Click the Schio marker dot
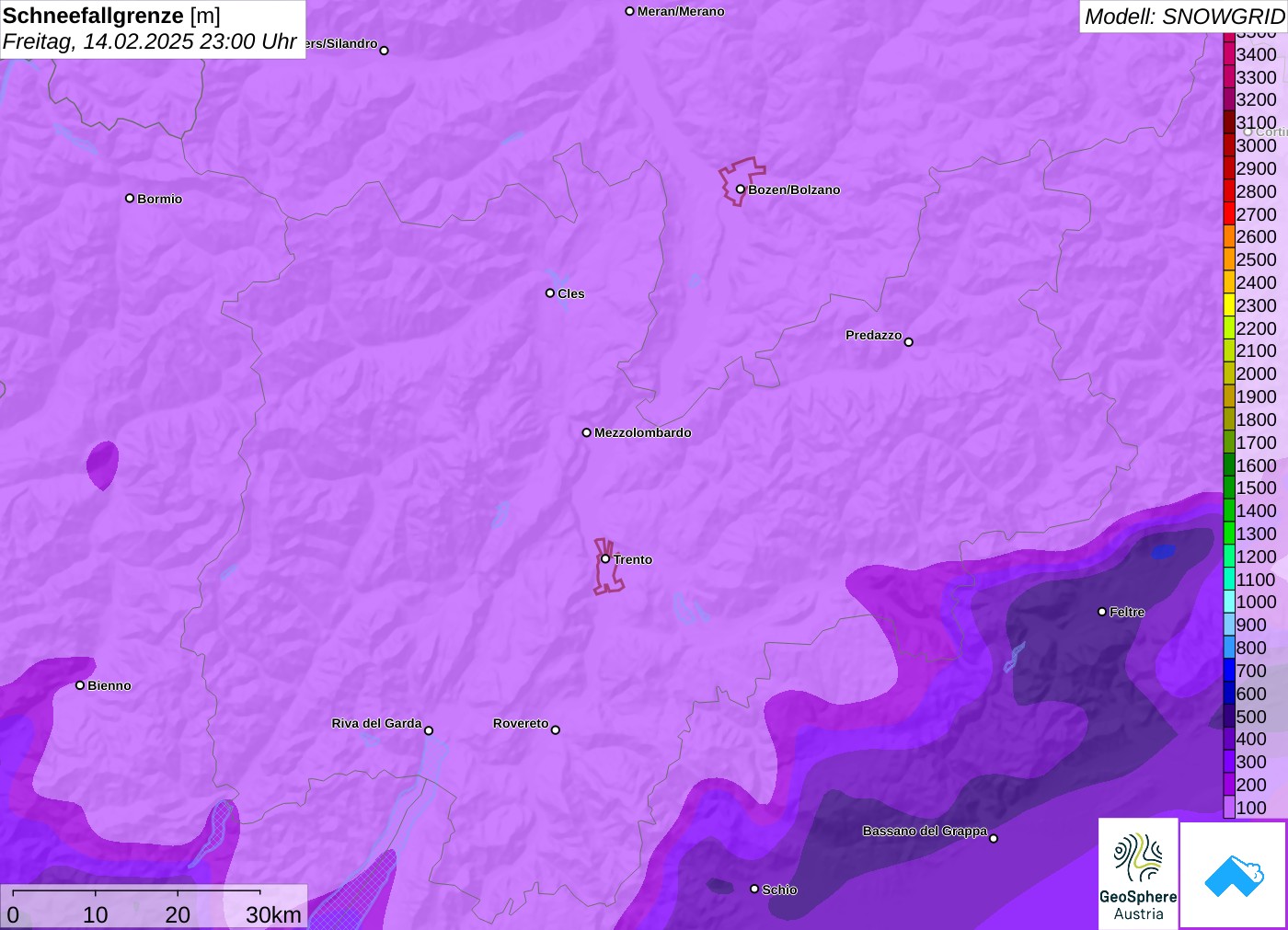This screenshot has width=1288, height=930. coord(754,890)
